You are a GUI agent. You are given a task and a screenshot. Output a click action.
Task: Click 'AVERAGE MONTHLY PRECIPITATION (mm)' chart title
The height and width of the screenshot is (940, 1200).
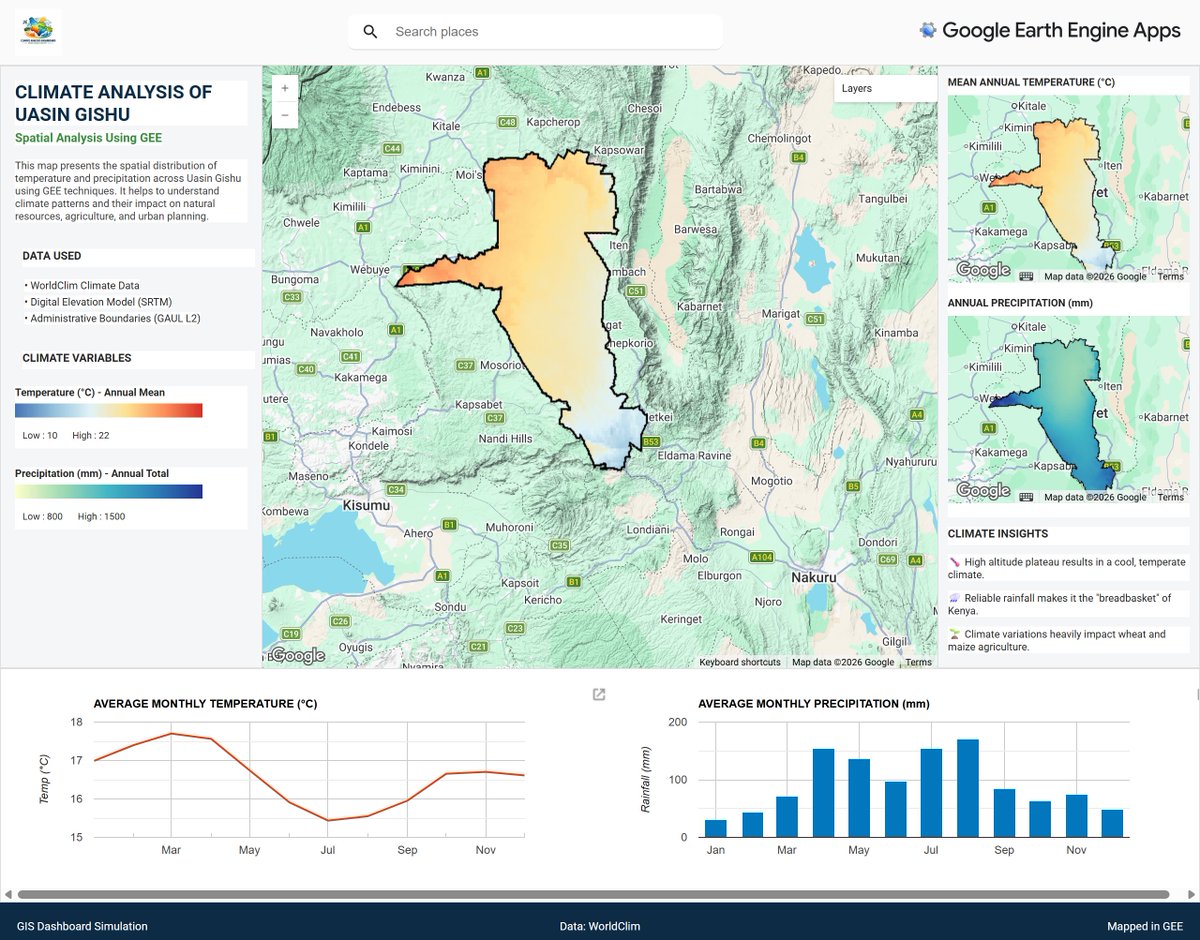[x=814, y=704]
